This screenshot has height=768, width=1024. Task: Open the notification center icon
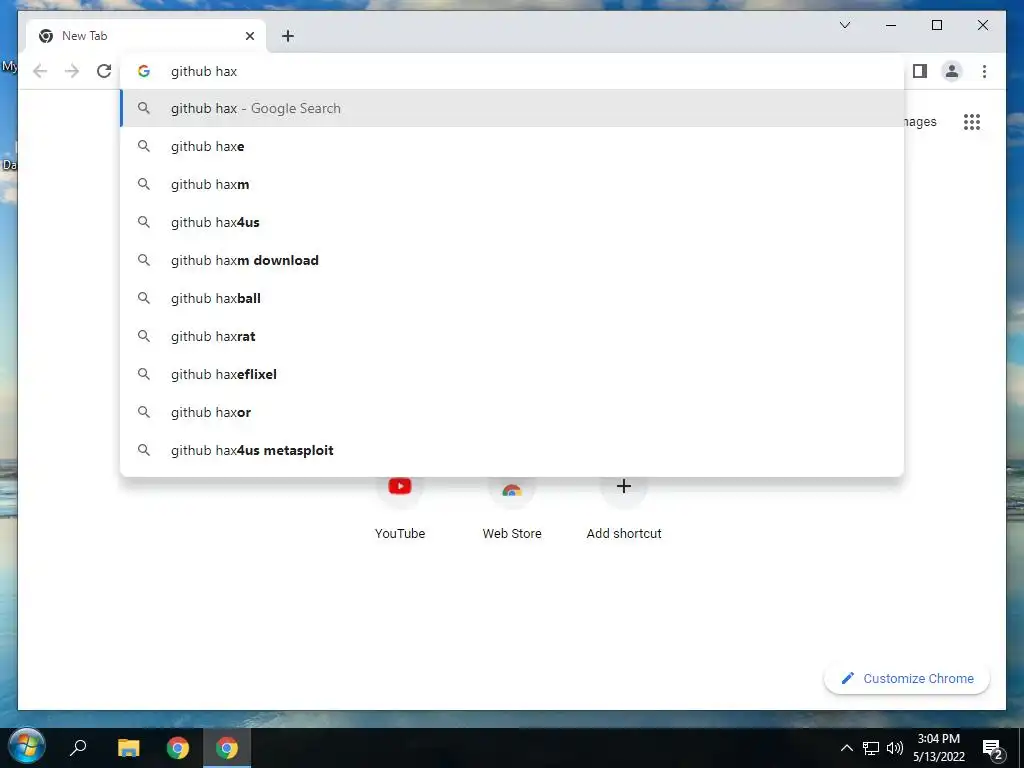993,749
